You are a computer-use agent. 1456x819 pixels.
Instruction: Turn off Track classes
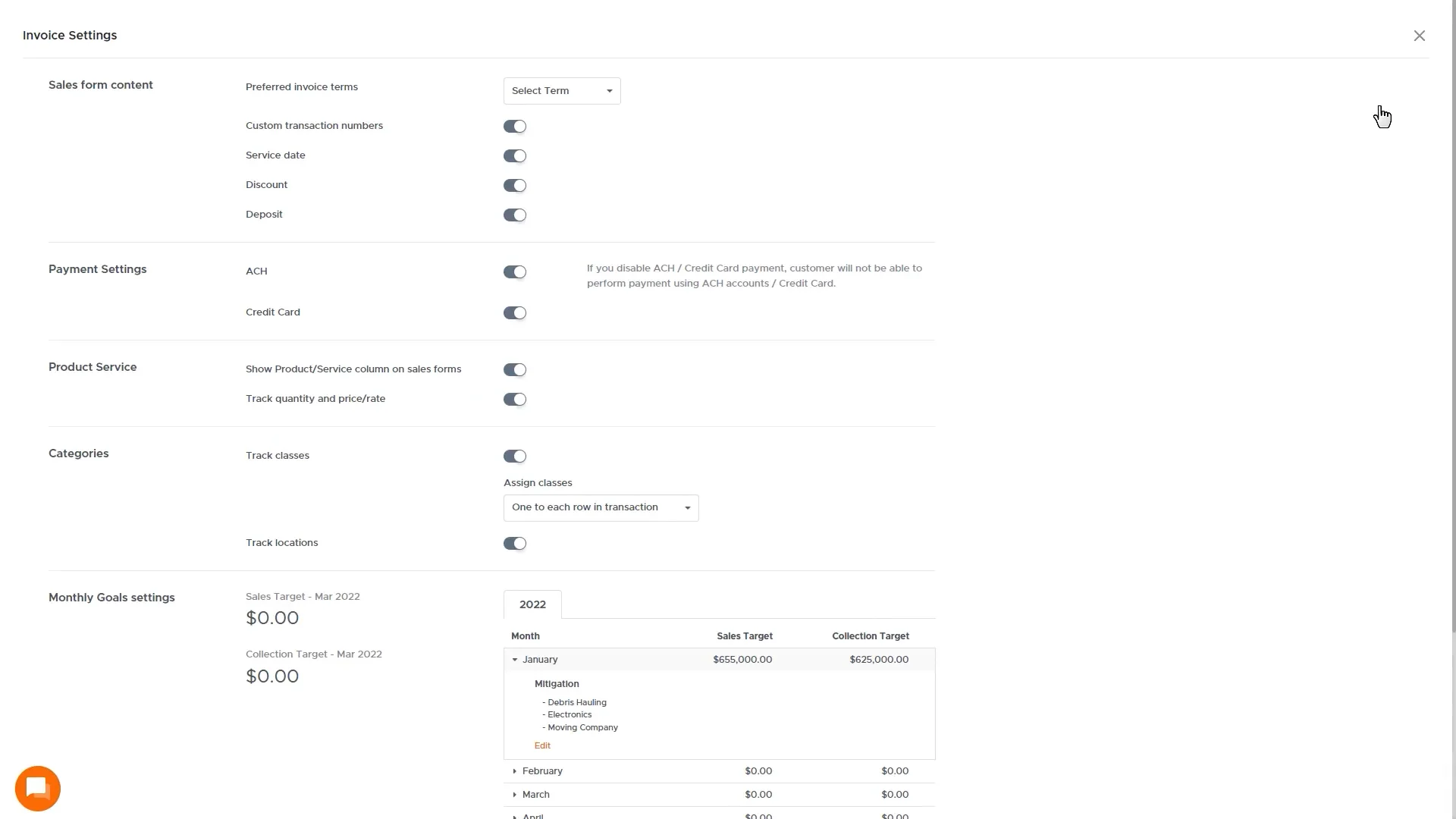coord(514,456)
